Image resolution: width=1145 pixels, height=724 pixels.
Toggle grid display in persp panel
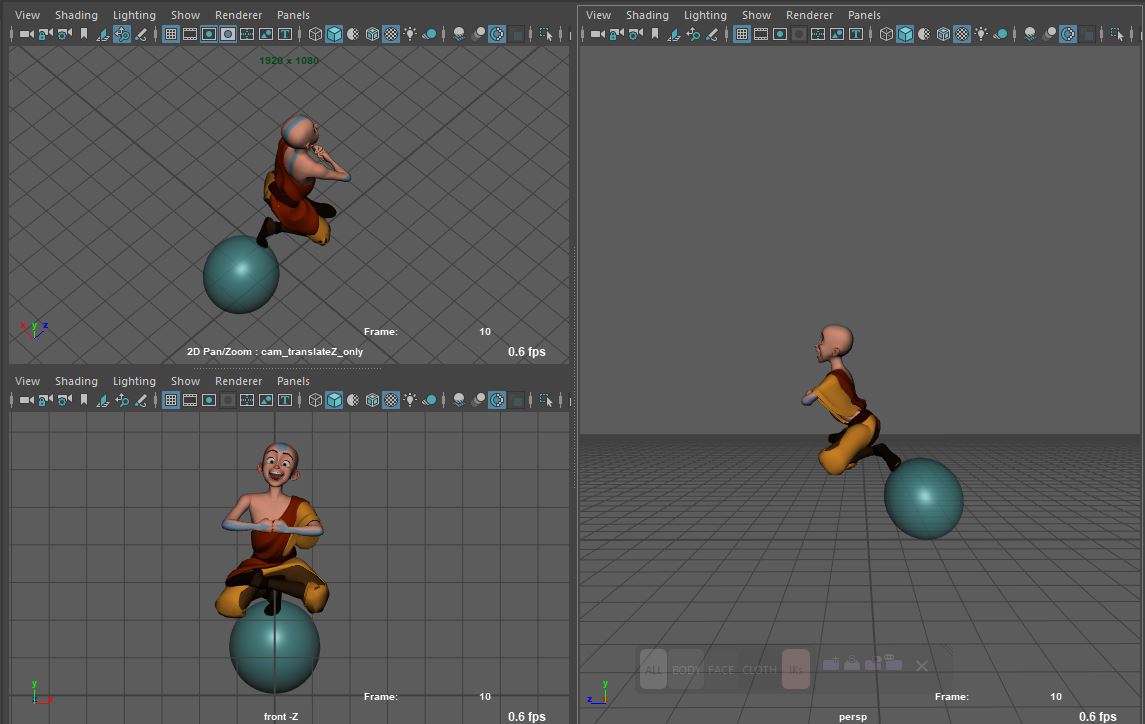pos(742,34)
